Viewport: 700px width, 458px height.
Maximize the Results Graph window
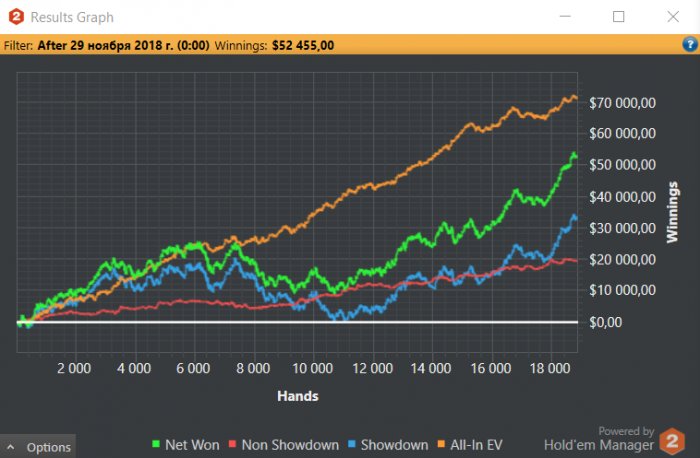click(618, 17)
